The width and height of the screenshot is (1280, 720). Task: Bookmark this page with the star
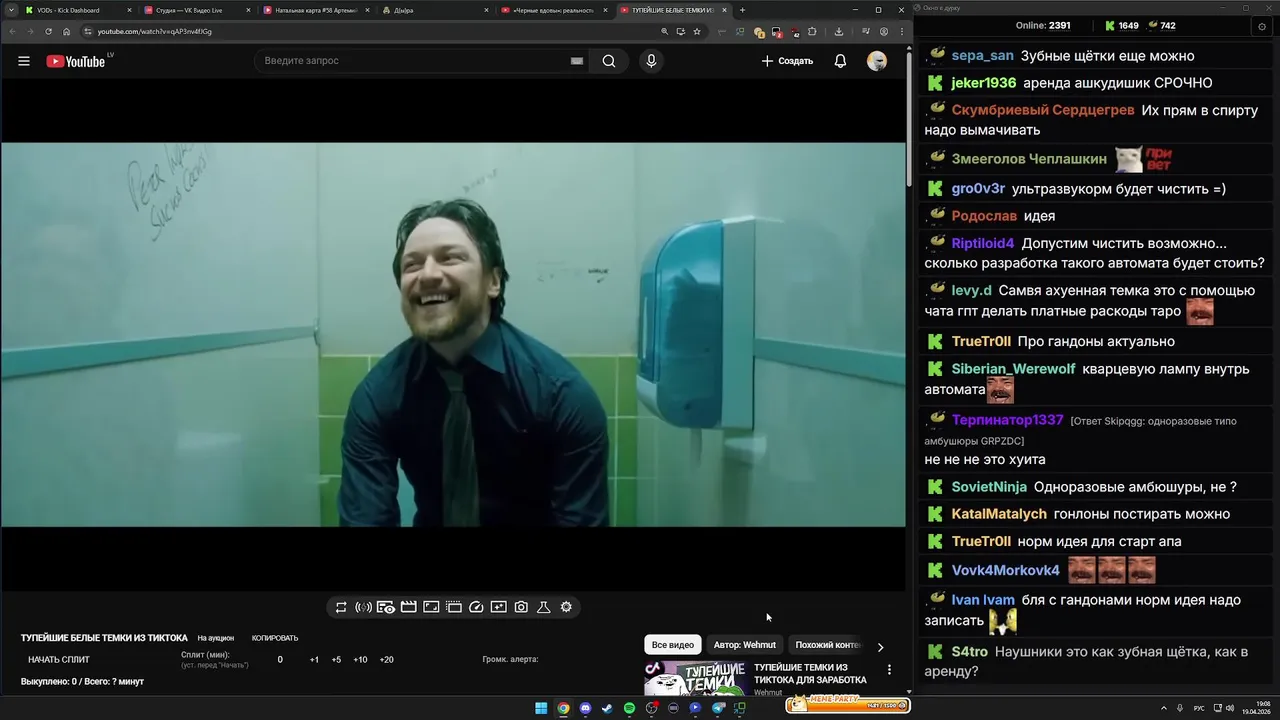[697, 31]
